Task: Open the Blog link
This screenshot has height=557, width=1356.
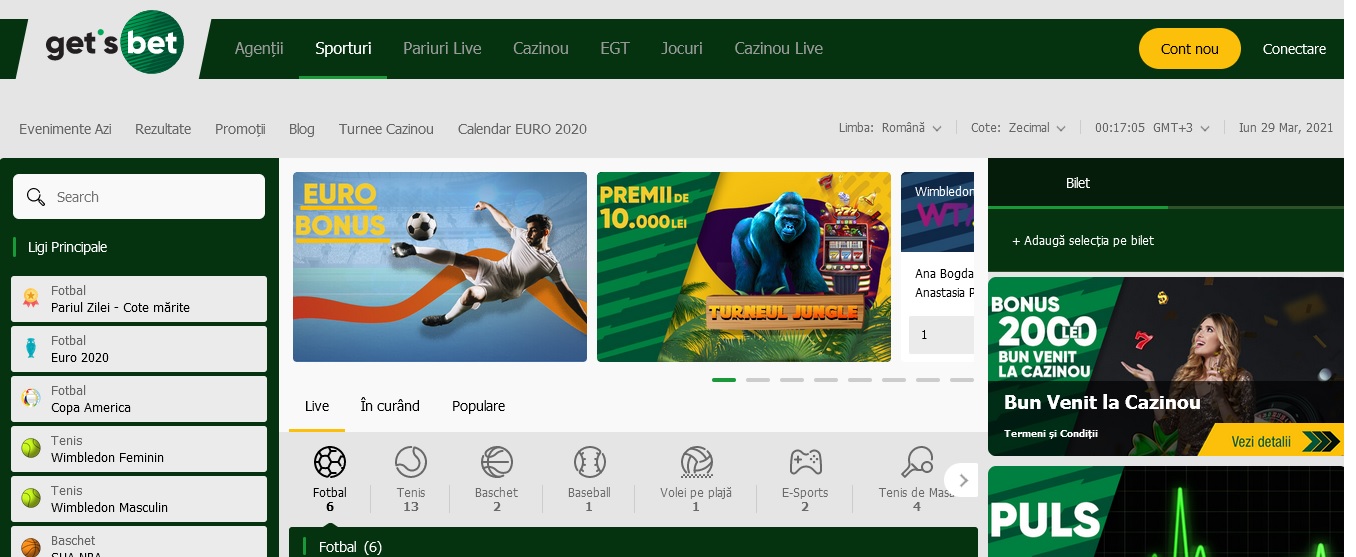Action: click(301, 129)
